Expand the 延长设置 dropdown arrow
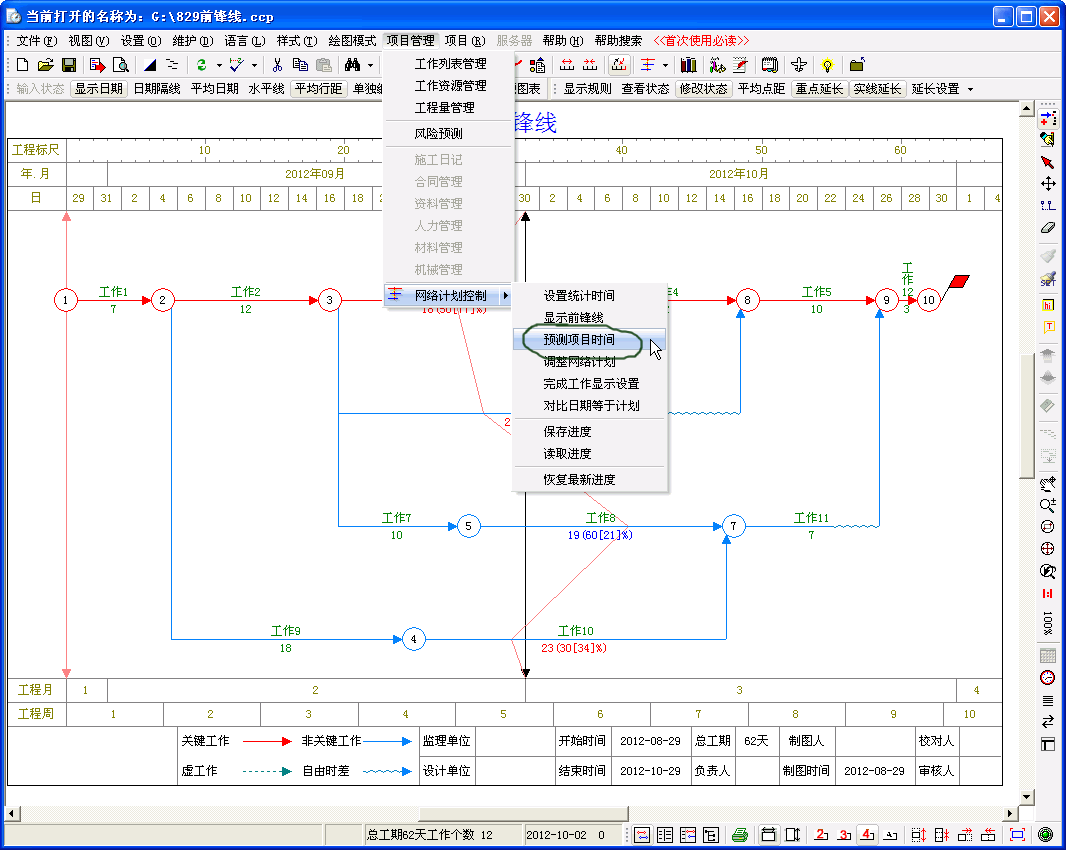This screenshot has width=1066, height=850. (x=969, y=89)
